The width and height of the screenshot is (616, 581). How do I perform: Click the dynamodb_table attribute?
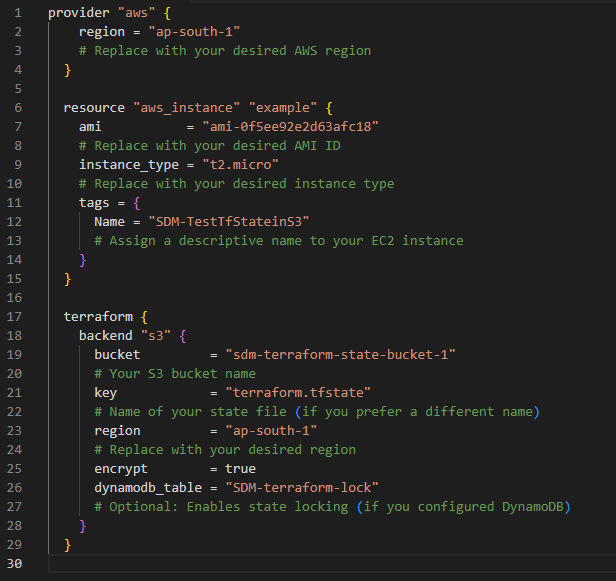[148, 488]
